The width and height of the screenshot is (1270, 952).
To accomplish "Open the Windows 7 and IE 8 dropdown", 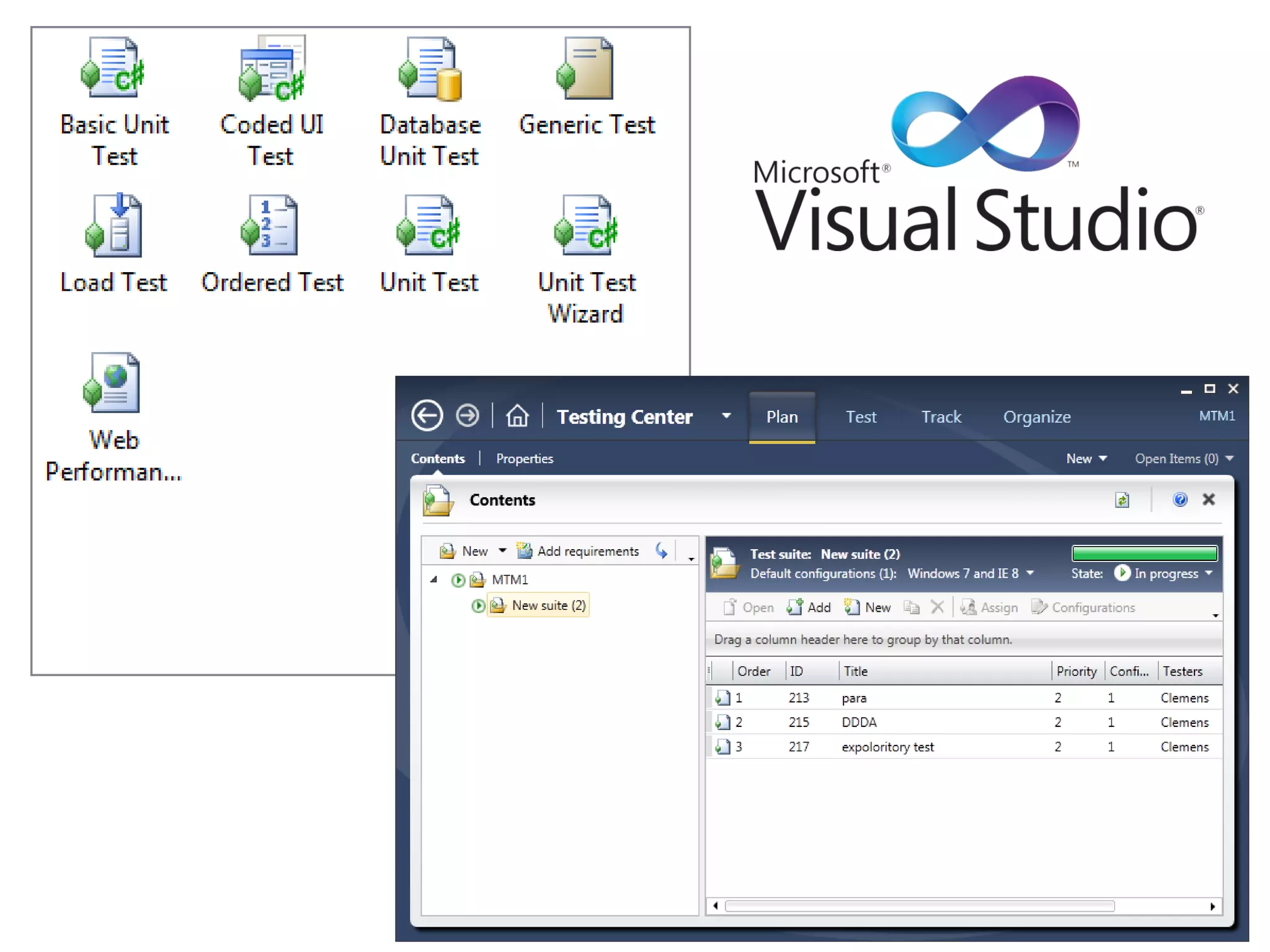I will click(1031, 573).
